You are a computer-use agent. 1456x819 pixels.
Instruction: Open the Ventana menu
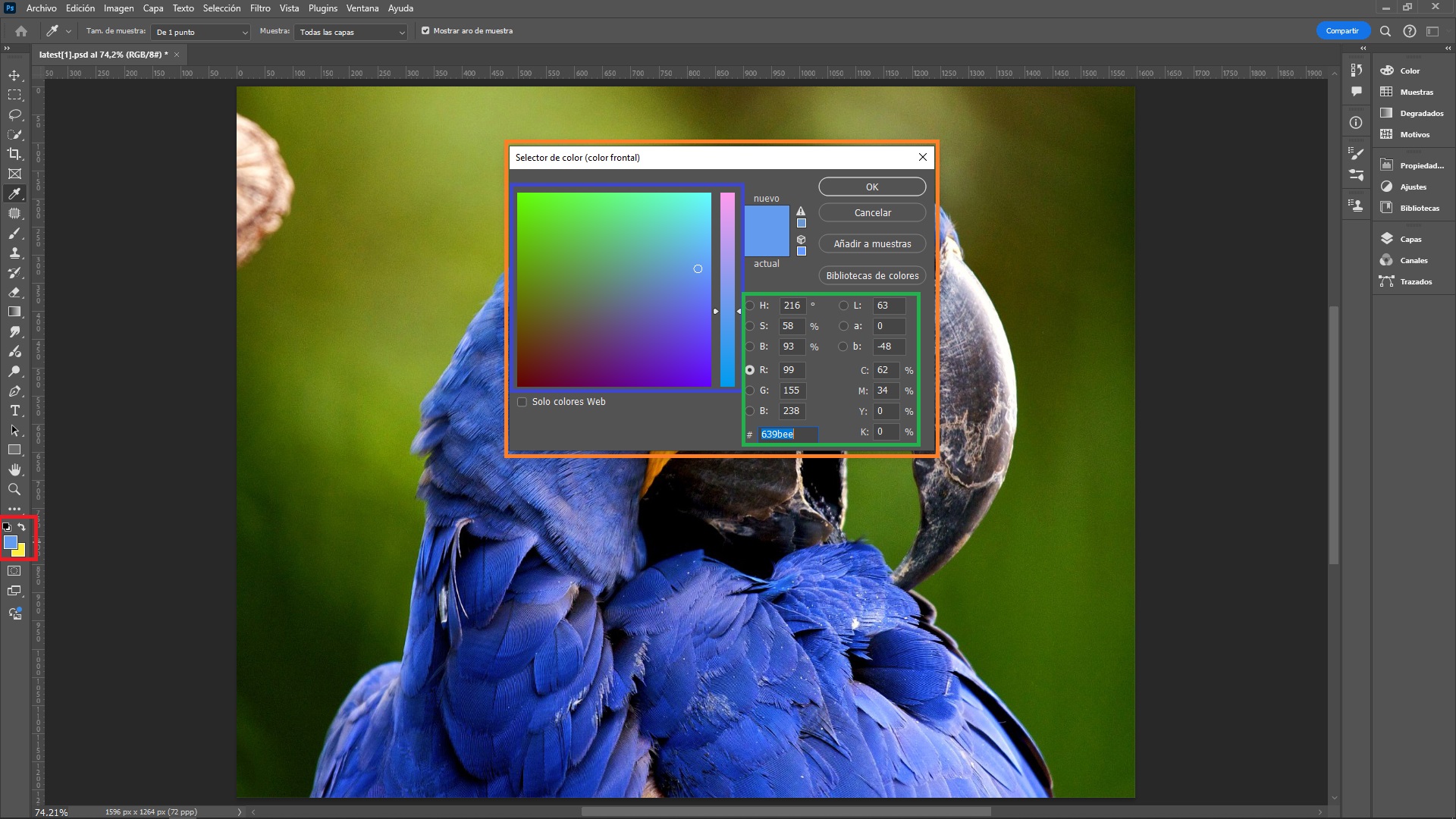pos(362,8)
